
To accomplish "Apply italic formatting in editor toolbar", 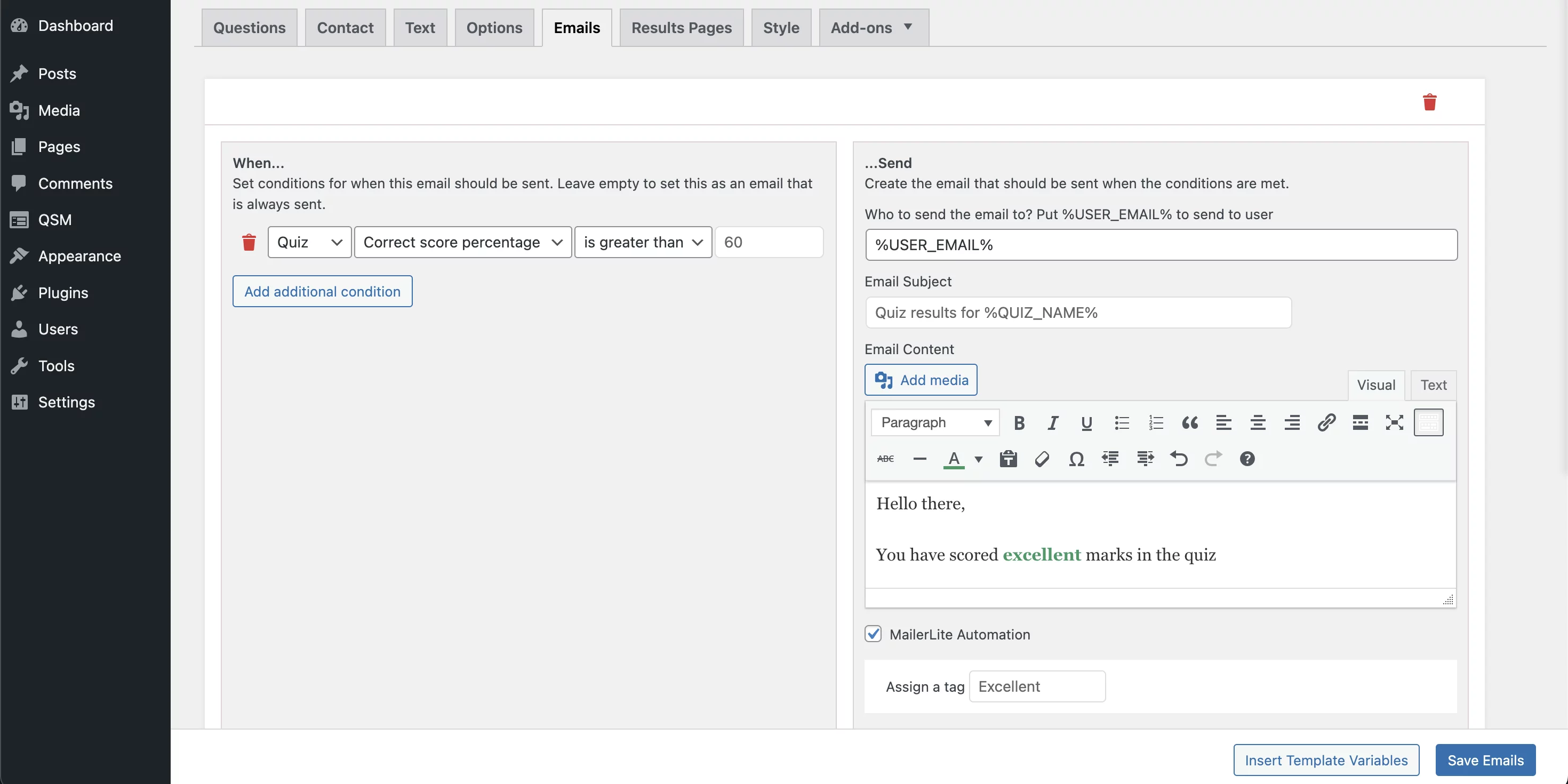I will pyautogui.click(x=1053, y=422).
